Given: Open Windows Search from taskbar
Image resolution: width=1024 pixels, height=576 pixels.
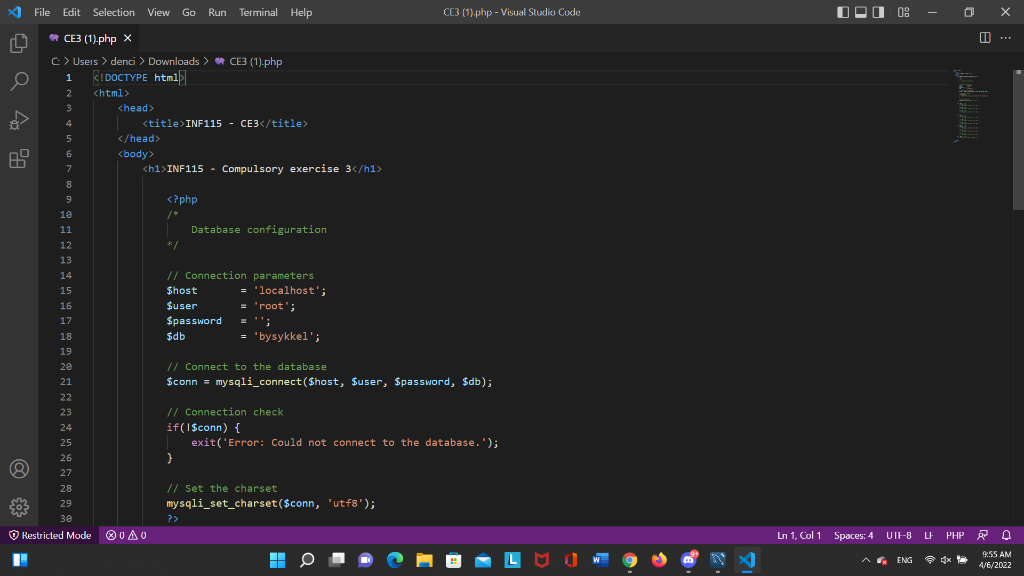Looking at the screenshot, I should 307,560.
